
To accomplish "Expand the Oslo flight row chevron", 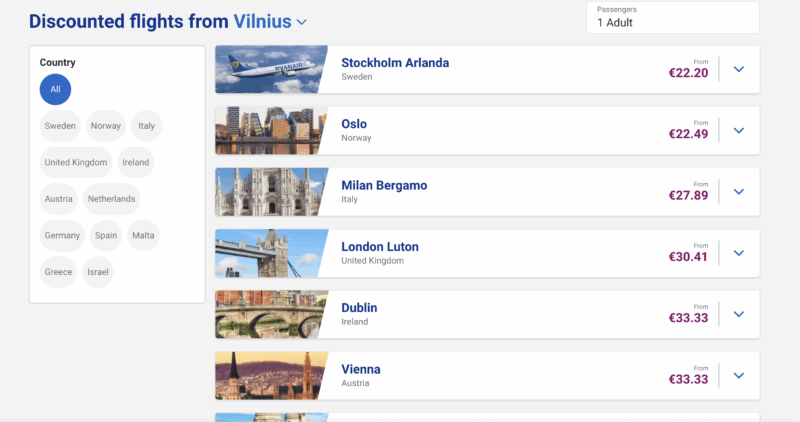I will click(739, 131).
